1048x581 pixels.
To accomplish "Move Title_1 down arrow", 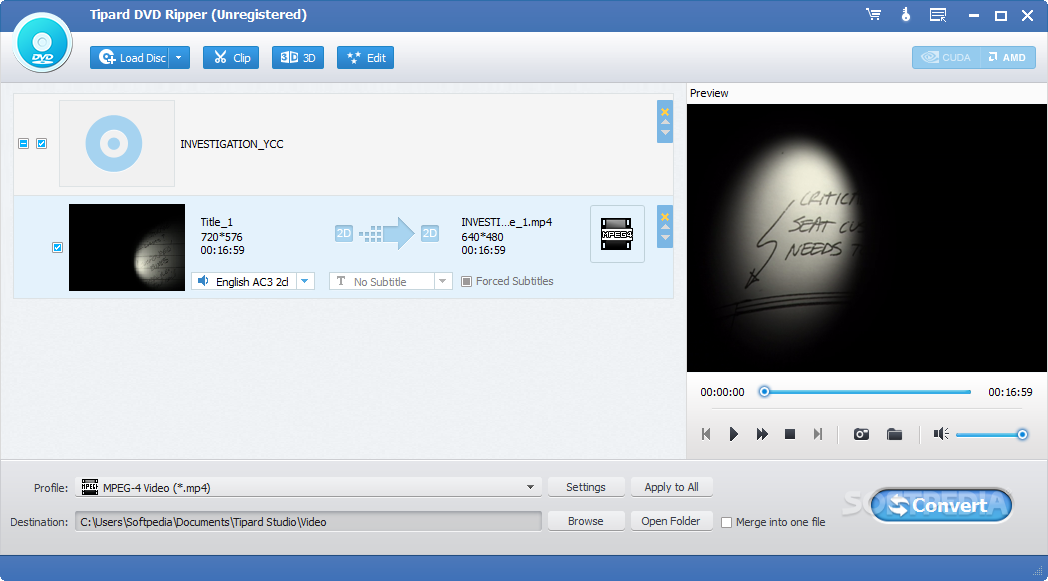I will [x=665, y=237].
